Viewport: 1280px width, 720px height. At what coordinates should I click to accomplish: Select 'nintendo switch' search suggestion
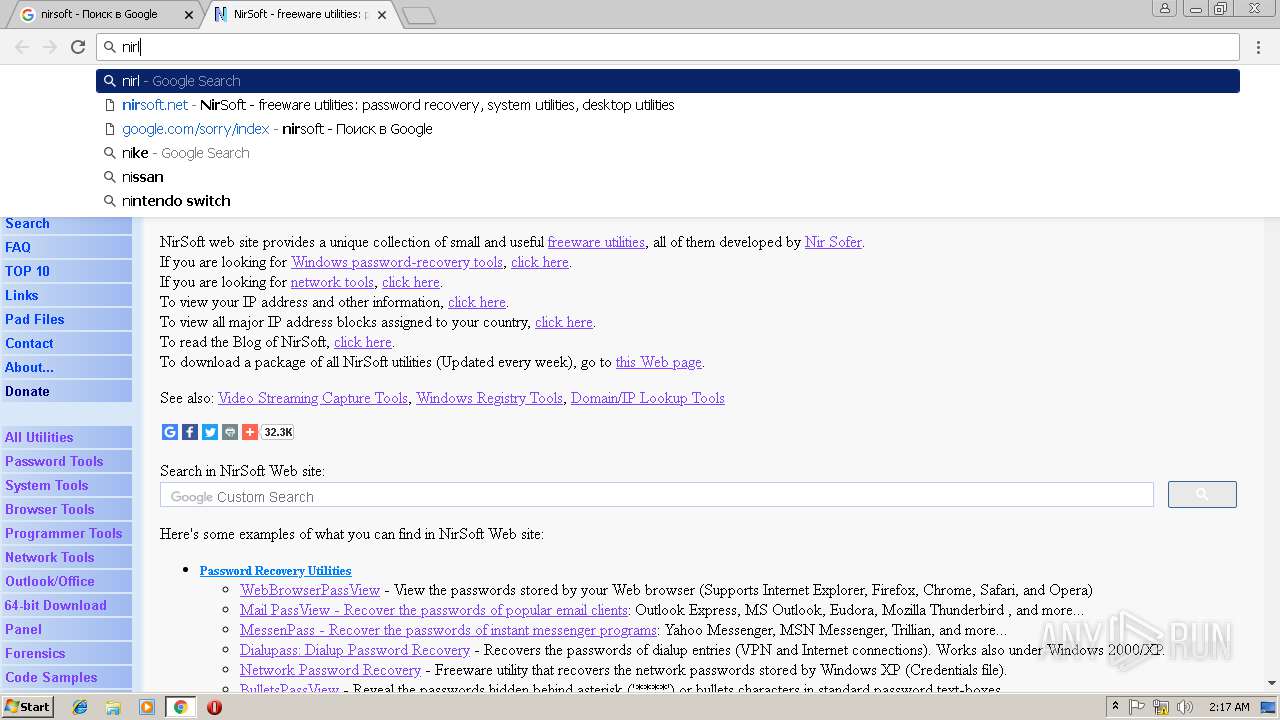click(668, 201)
